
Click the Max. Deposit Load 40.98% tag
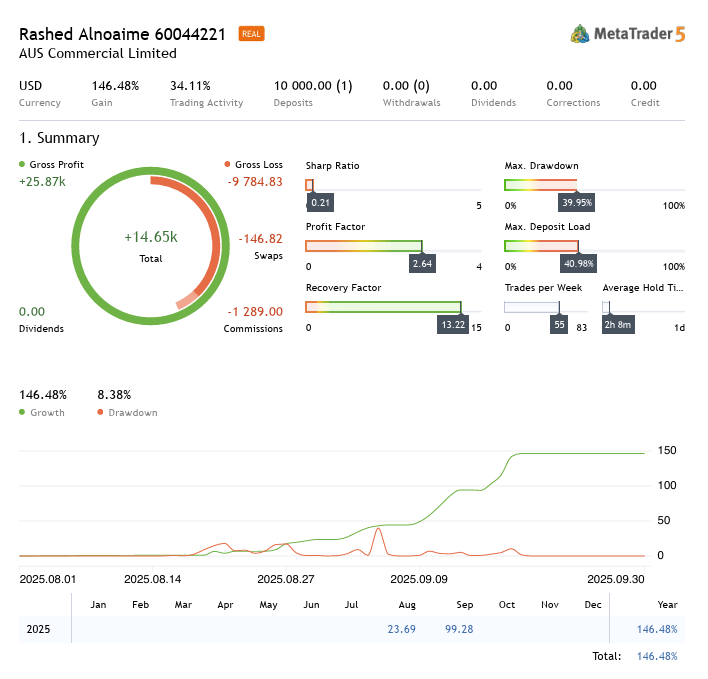click(x=578, y=264)
